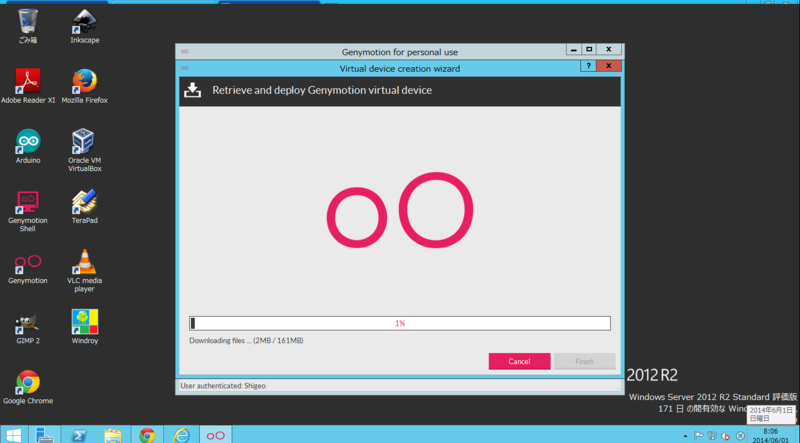
Task: Click the muted volume tray icon
Action: click(x=726, y=436)
